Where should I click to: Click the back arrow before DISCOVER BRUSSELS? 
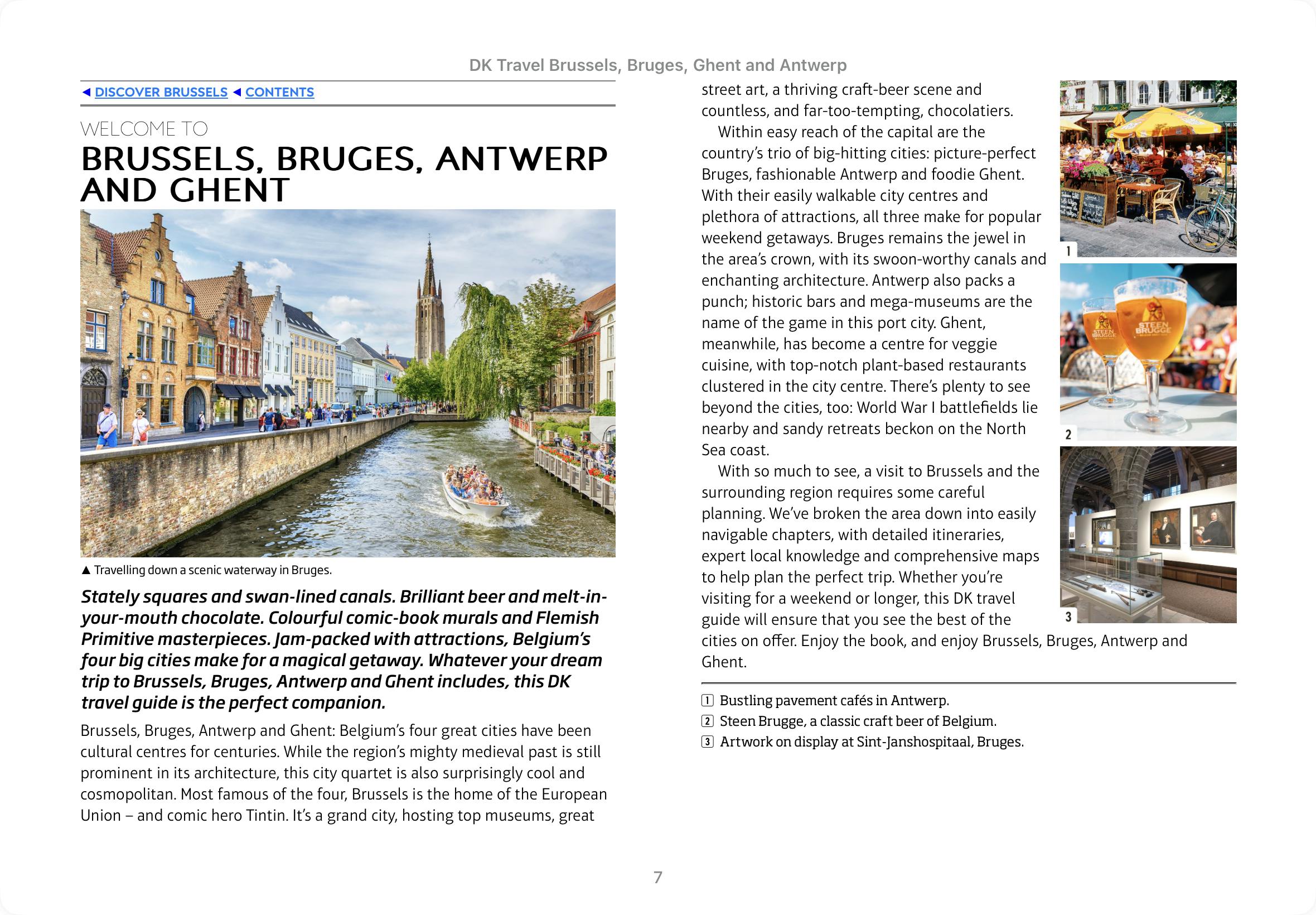tap(86, 92)
